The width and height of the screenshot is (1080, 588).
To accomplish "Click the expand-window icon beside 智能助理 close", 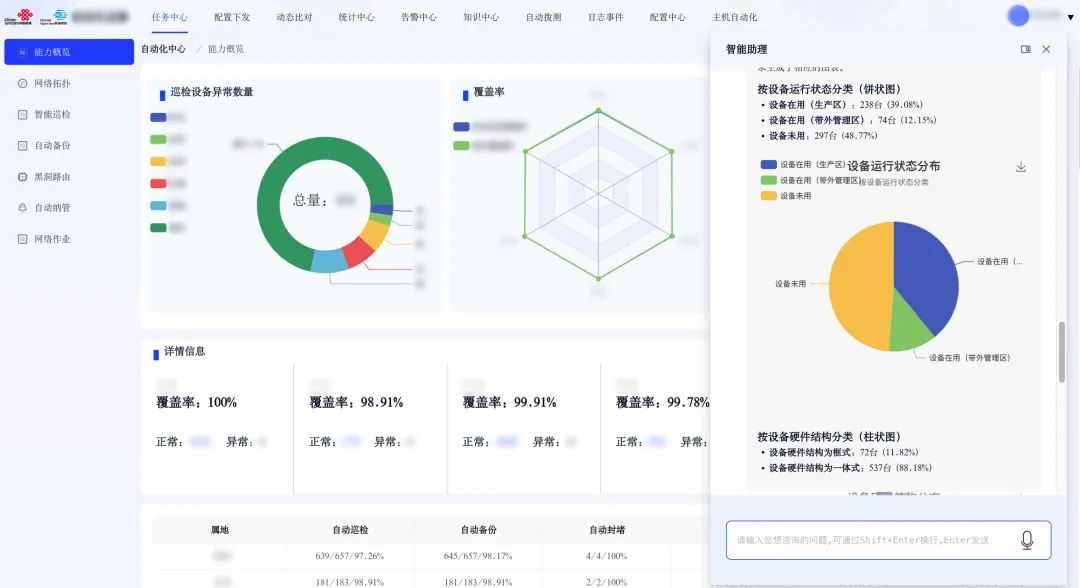I will (1025, 49).
